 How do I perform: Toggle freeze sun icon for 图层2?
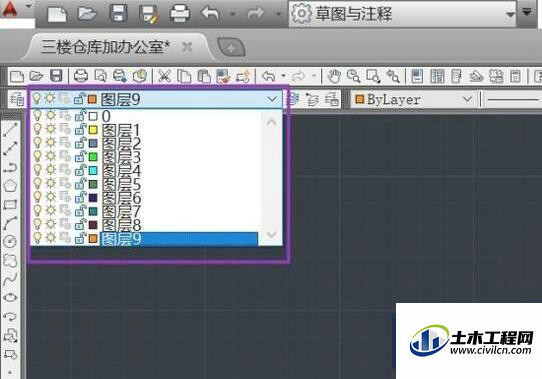point(51,142)
